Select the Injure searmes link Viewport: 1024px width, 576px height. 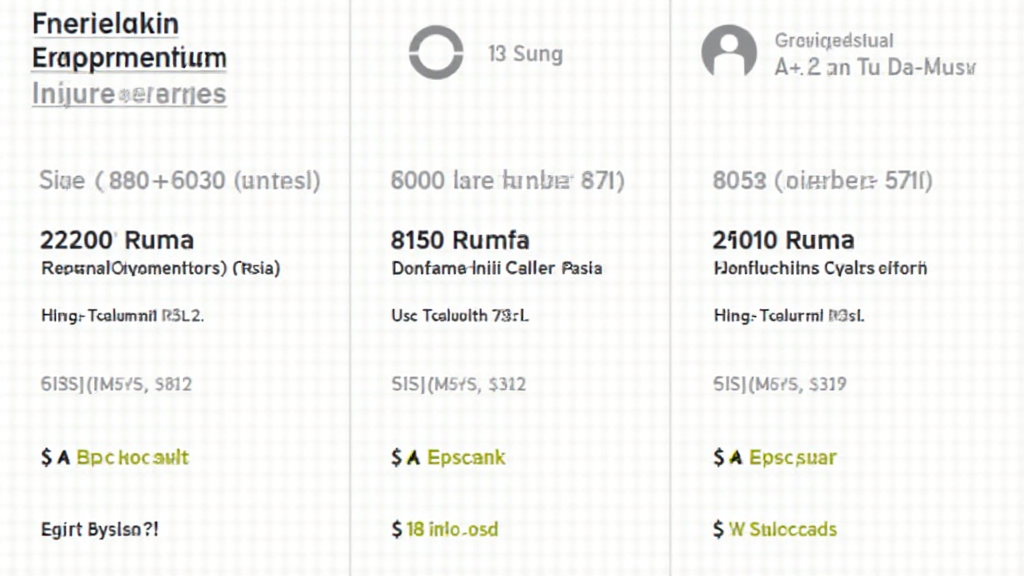(129, 94)
